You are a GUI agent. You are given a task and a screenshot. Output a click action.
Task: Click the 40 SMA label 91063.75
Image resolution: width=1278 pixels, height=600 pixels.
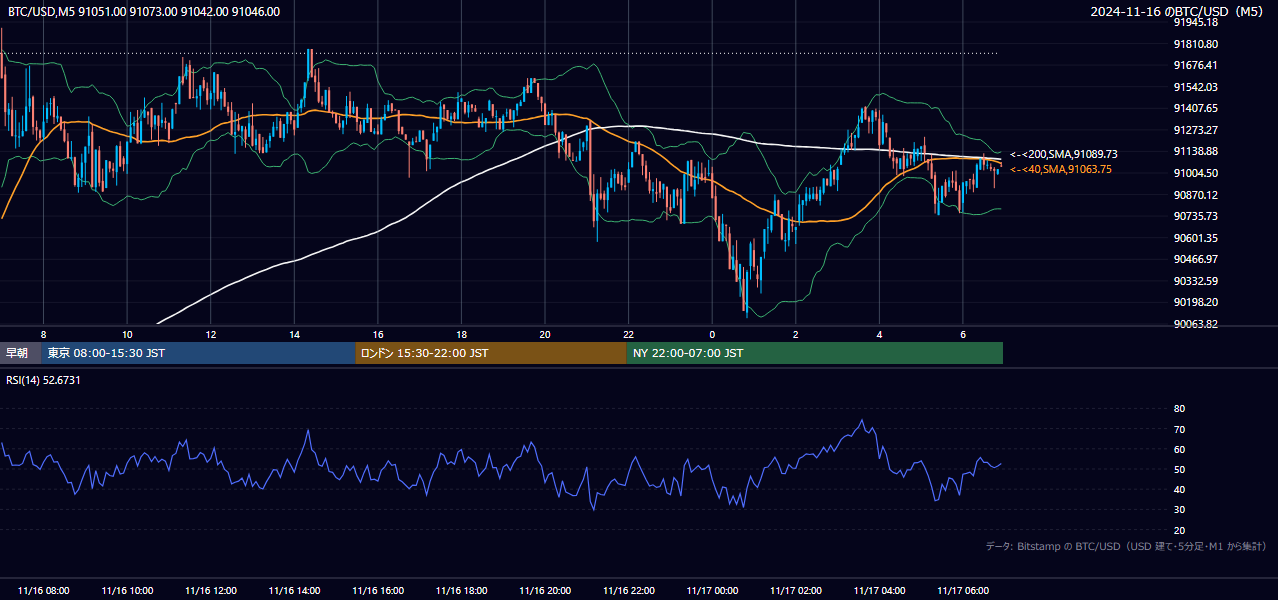pos(1061,169)
